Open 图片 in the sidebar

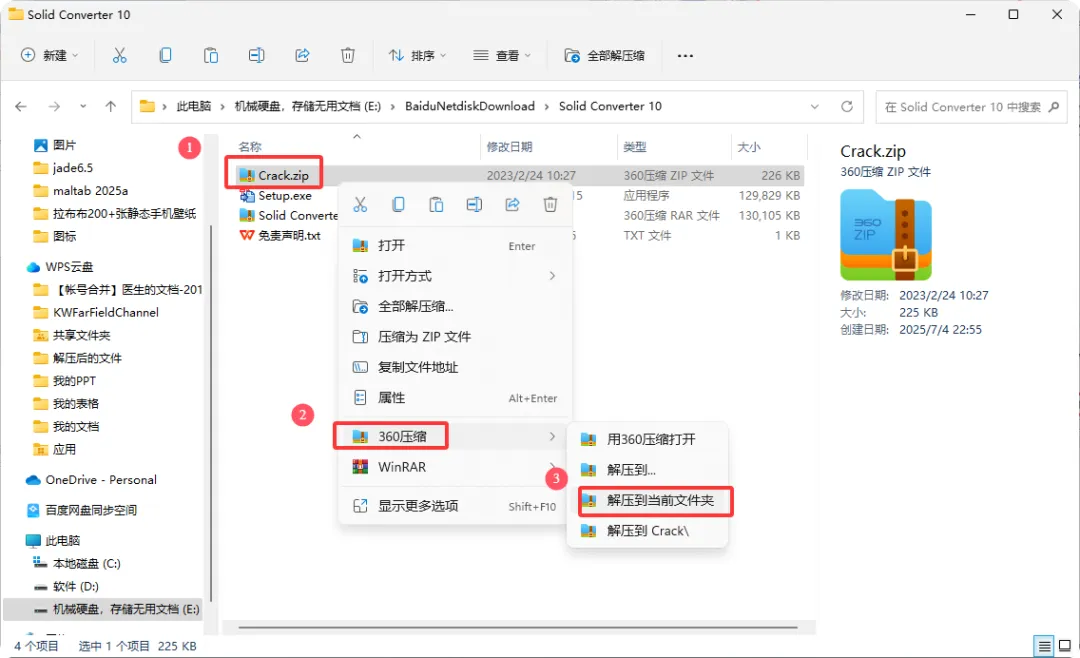pyautogui.click(x=55, y=145)
